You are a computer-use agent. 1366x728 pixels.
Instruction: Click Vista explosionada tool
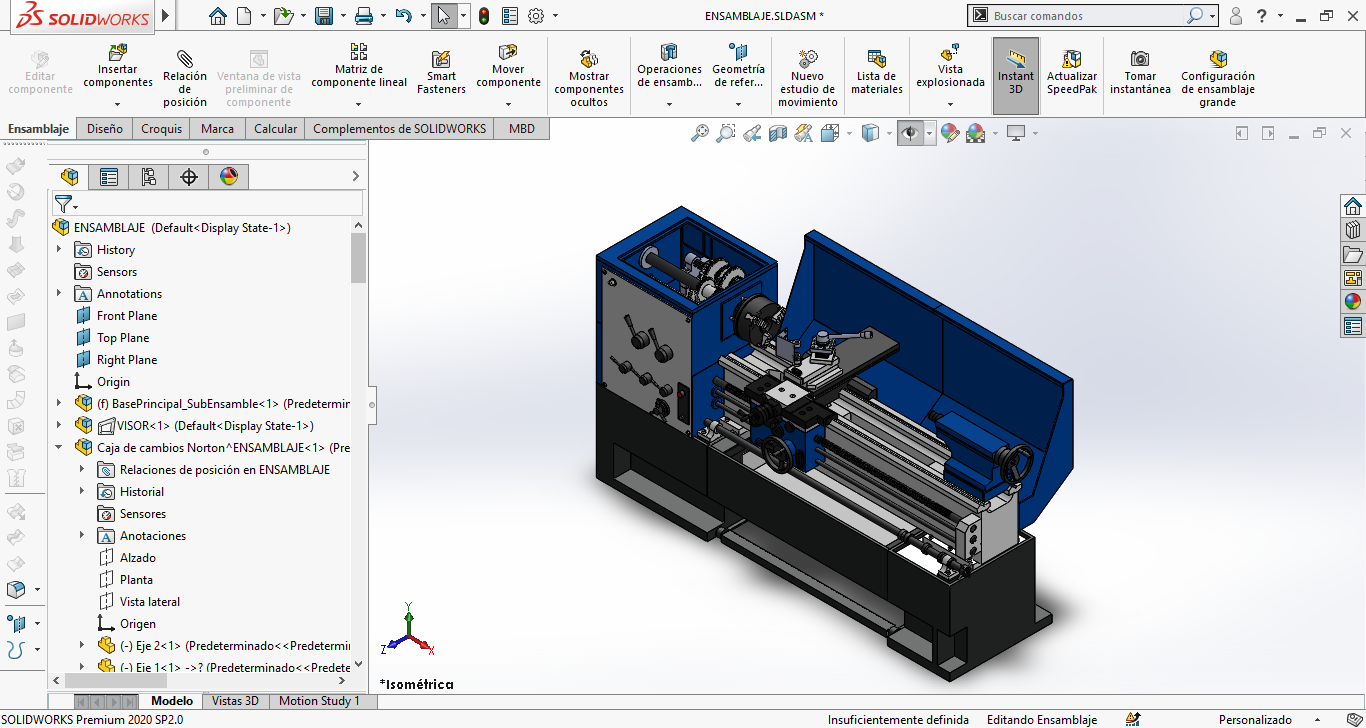pos(950,66)
